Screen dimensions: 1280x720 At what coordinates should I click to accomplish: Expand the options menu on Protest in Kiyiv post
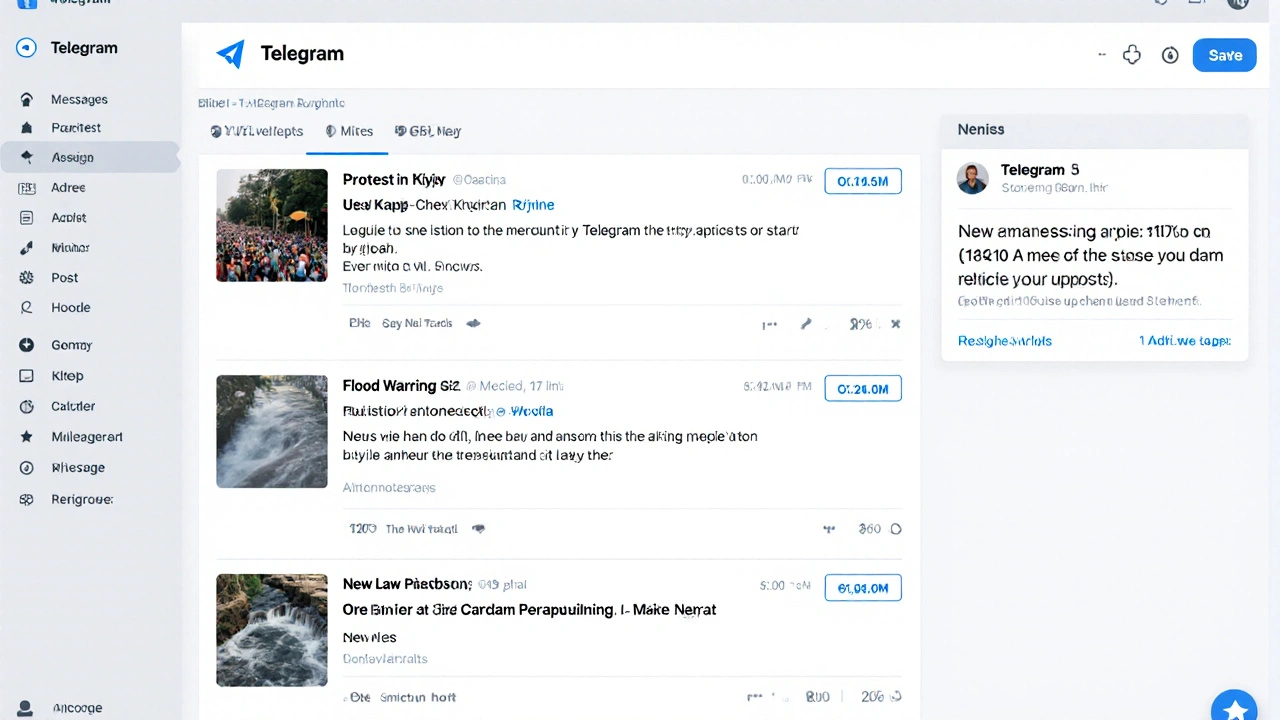769,324
